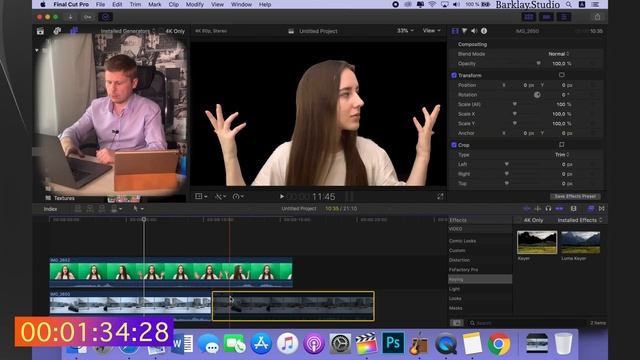Toggle snapping in the timeline toolbar
The height and width of the screenshot is (360, 640).
point(559,209)
